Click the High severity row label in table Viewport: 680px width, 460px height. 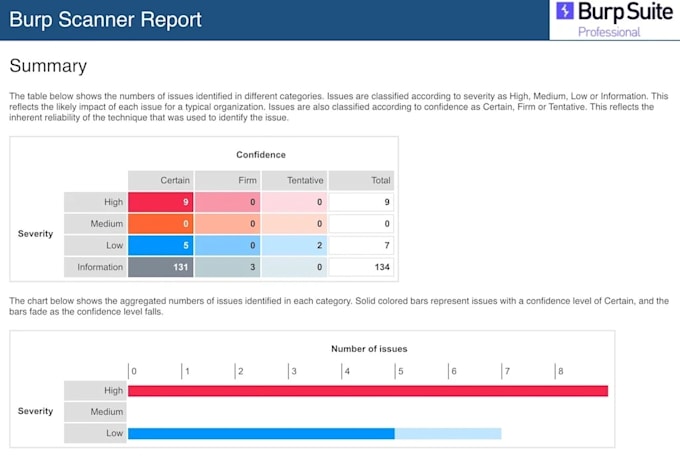[x=95, y=202]
